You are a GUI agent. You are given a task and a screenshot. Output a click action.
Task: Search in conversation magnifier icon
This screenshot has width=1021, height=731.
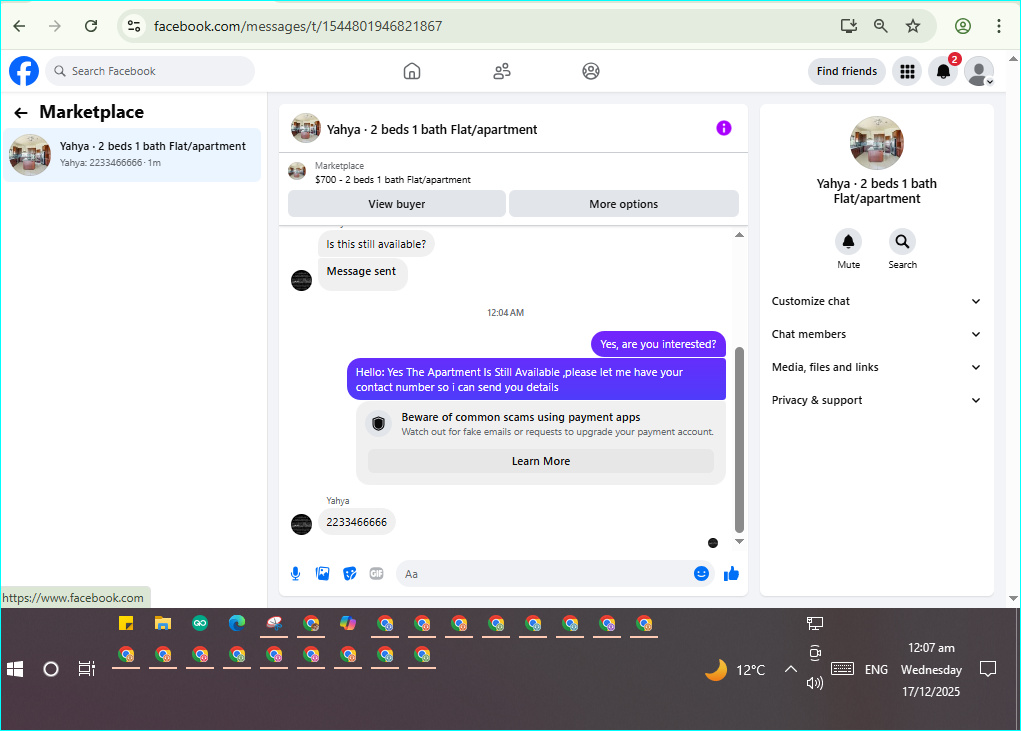(x=902, y=242)
